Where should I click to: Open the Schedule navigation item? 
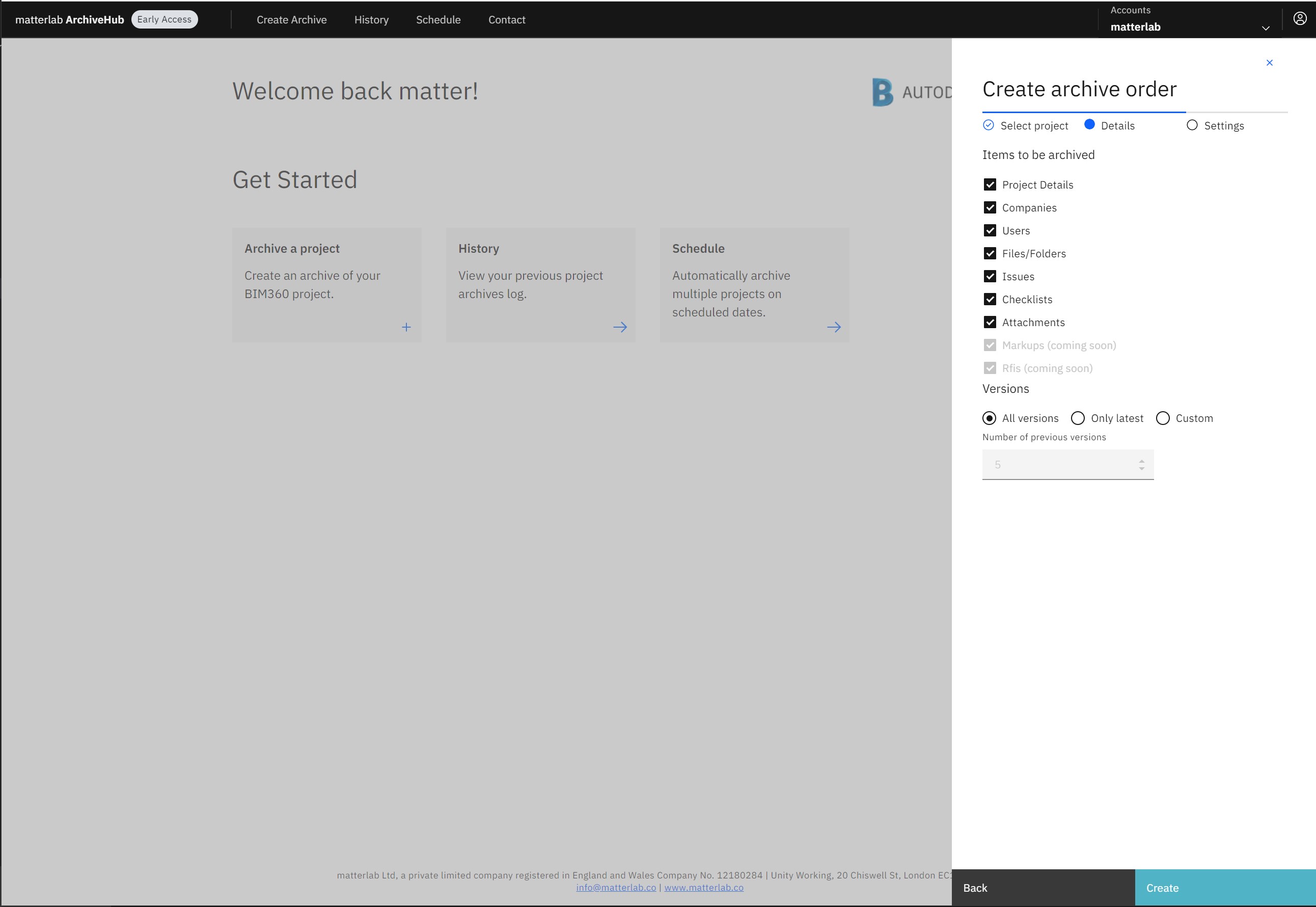pos(438,20)
